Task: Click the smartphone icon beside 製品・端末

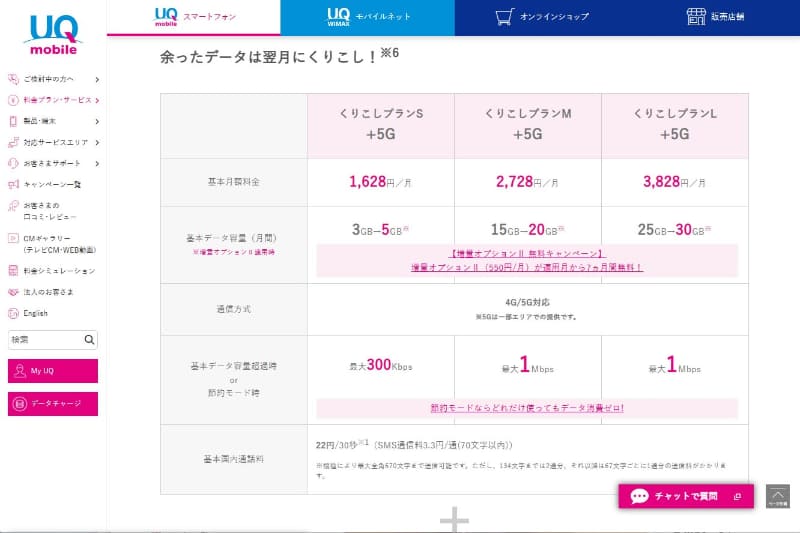Action: tap(13, 121)
